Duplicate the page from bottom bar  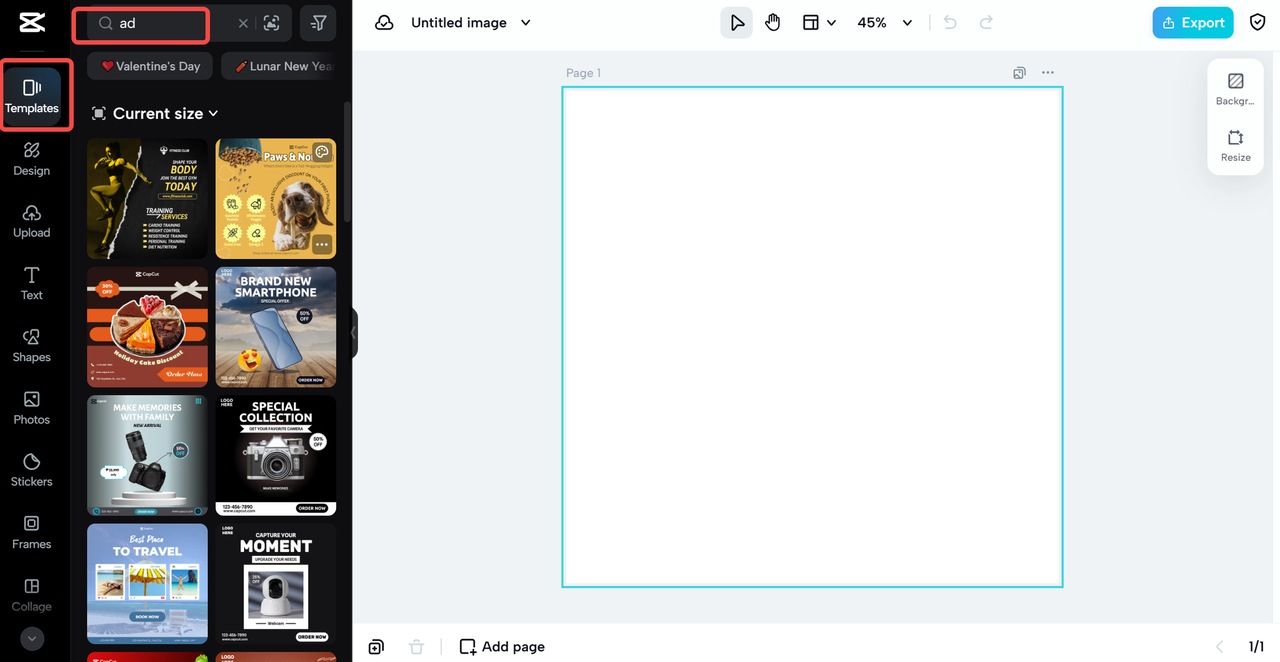coord(376,647)
